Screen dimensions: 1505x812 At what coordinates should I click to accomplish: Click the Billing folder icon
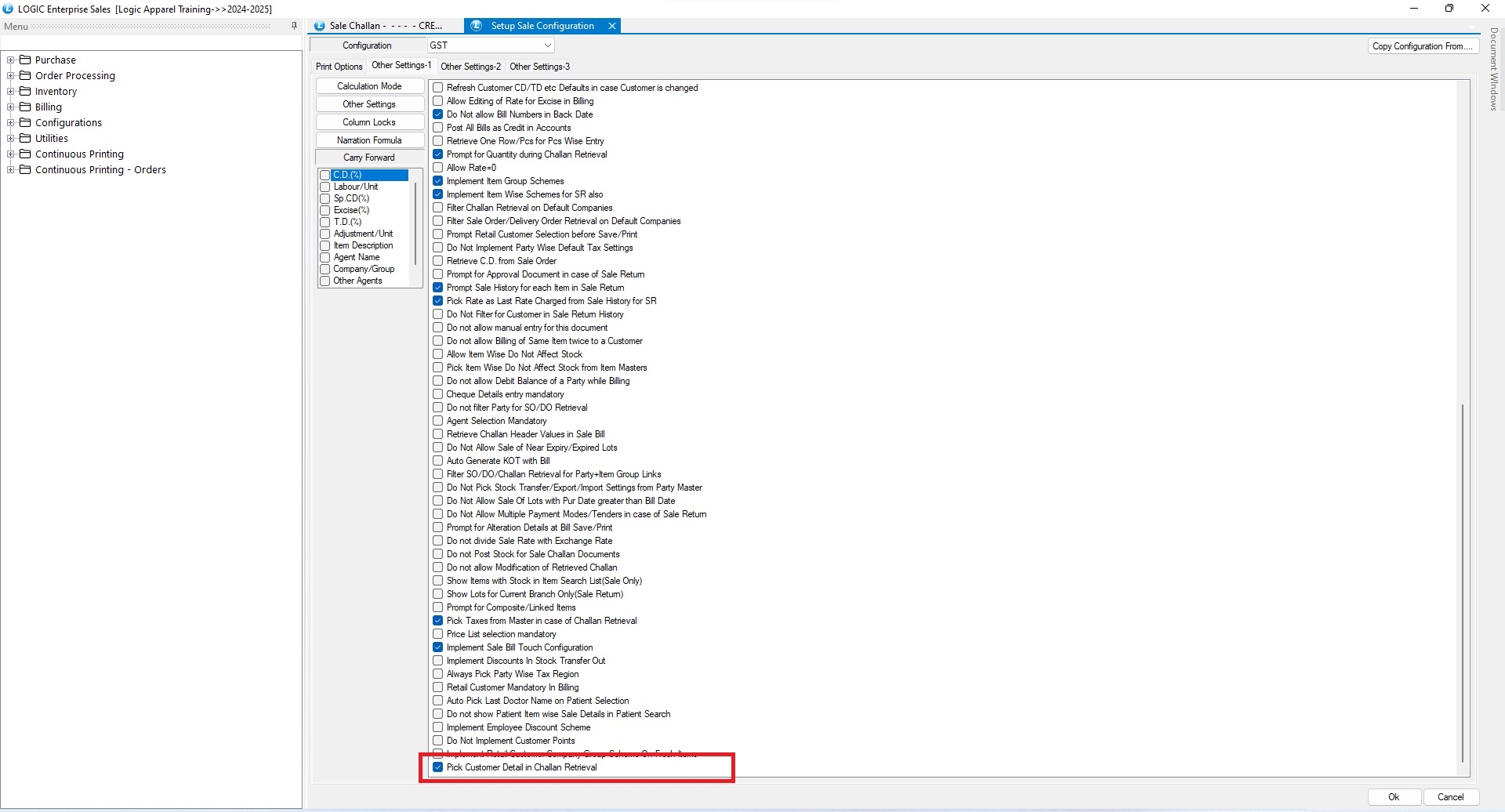25,107
